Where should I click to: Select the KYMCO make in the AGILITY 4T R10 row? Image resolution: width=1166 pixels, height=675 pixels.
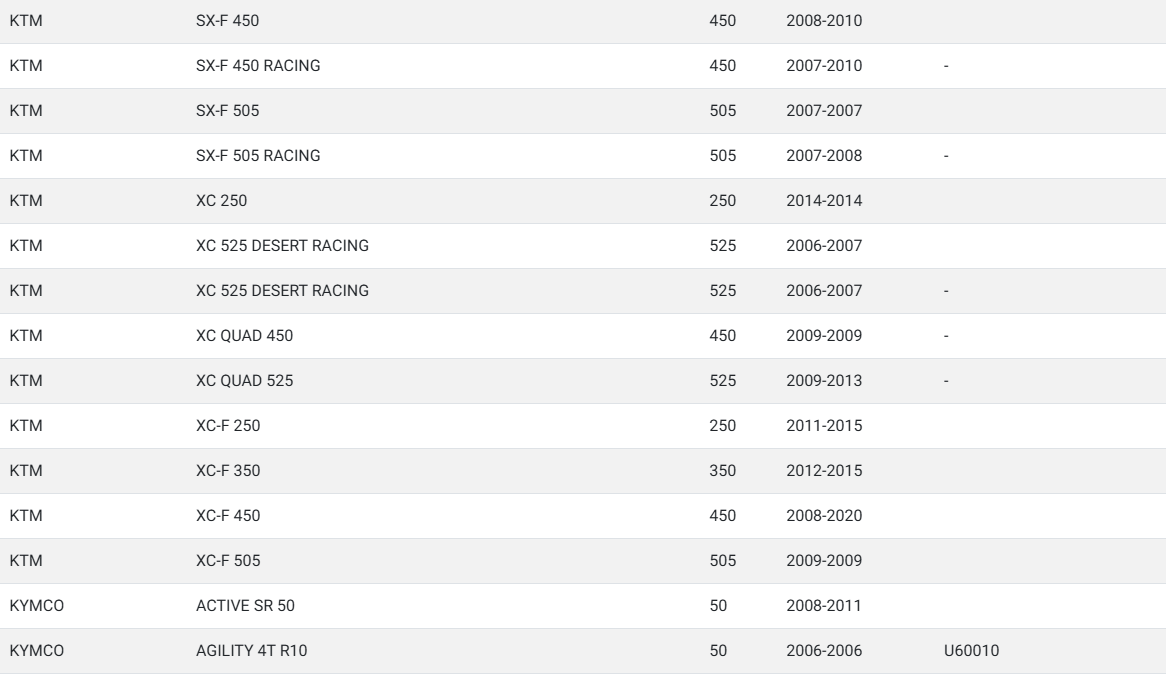click(36, 650)
